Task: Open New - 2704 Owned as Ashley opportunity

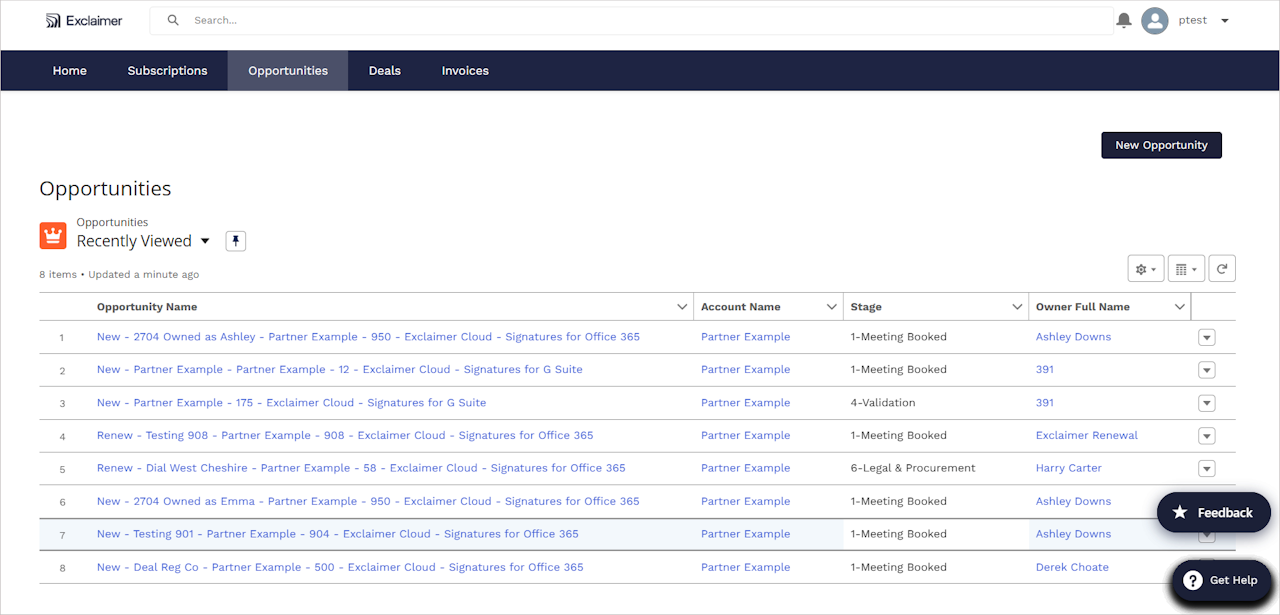Action: [368, 337]
